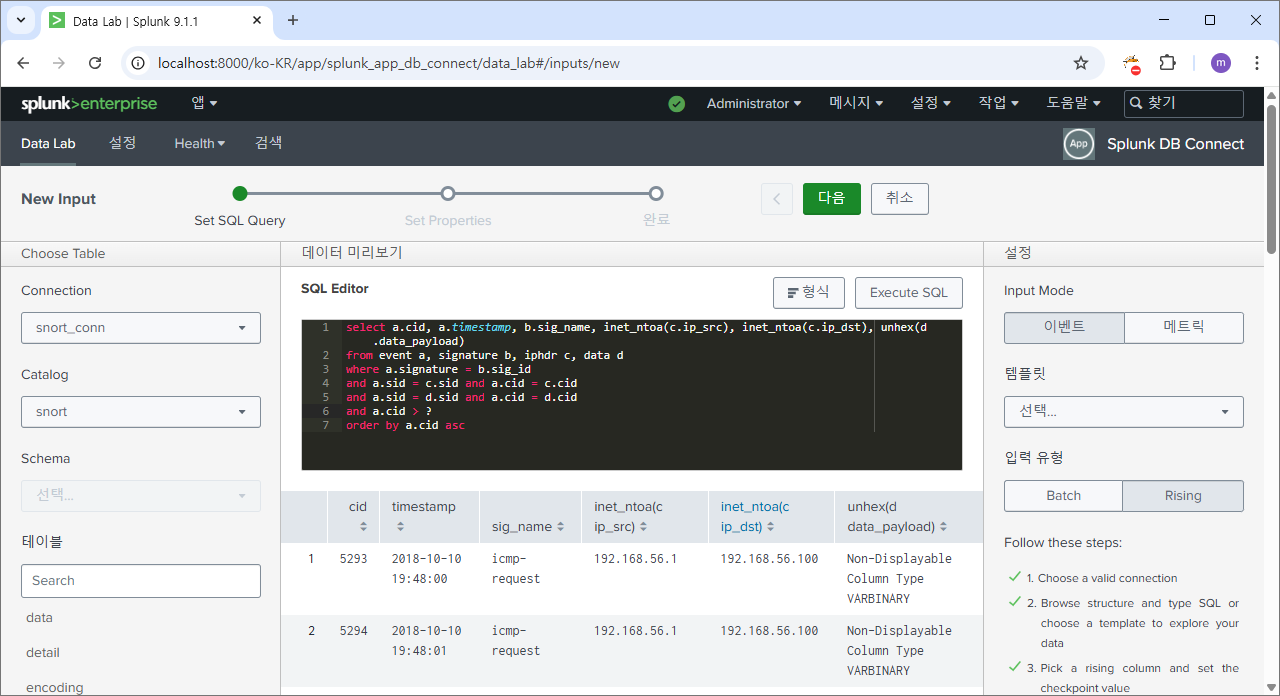Choose Batch input type
The image size is (1280, 696).
[1063, 495]
